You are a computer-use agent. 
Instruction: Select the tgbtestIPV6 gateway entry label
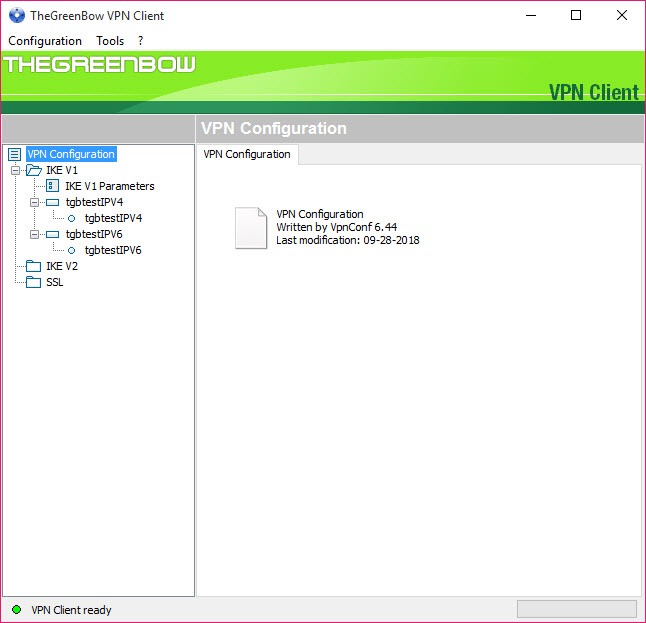pos(94,234)
